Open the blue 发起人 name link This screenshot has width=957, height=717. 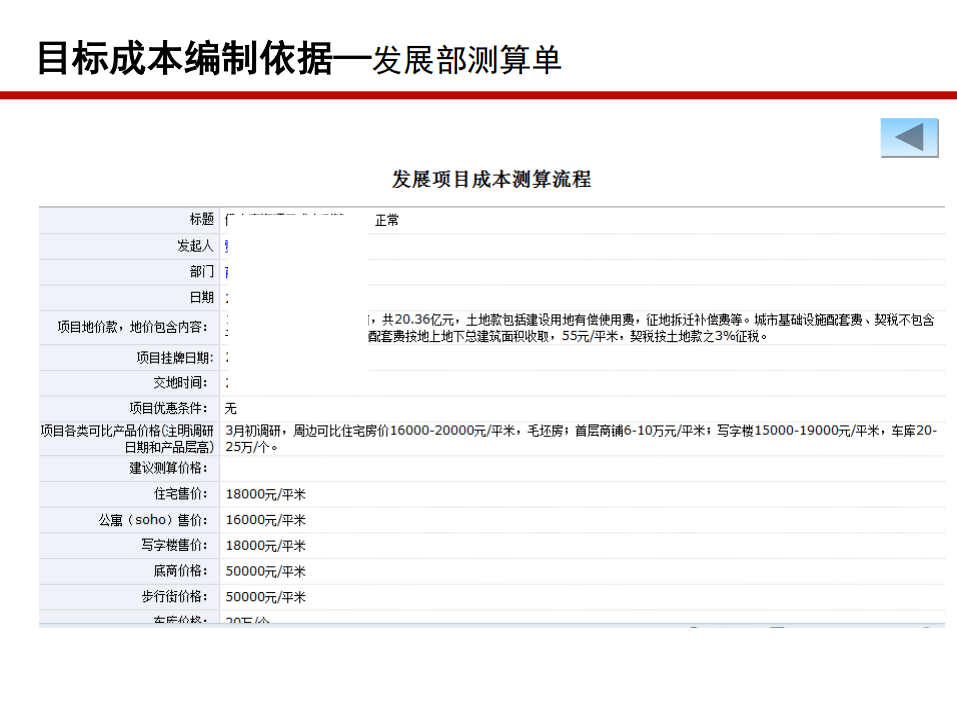pos(228,246)
